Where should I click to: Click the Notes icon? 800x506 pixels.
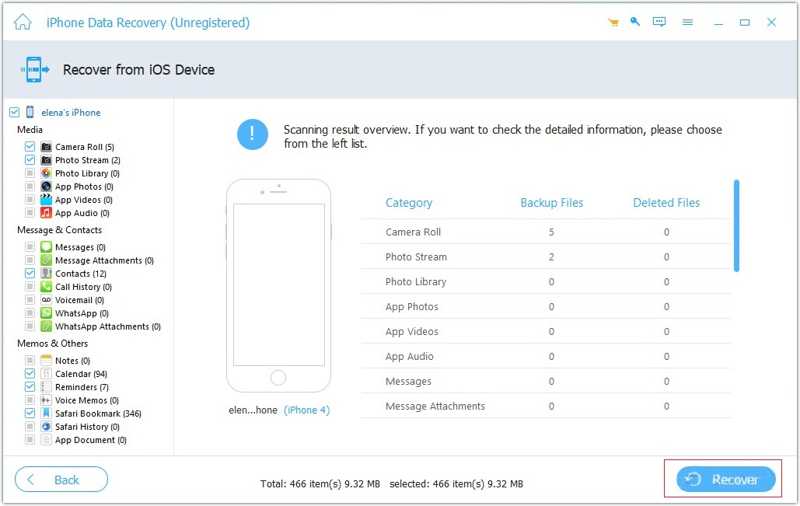click(46, 361)
